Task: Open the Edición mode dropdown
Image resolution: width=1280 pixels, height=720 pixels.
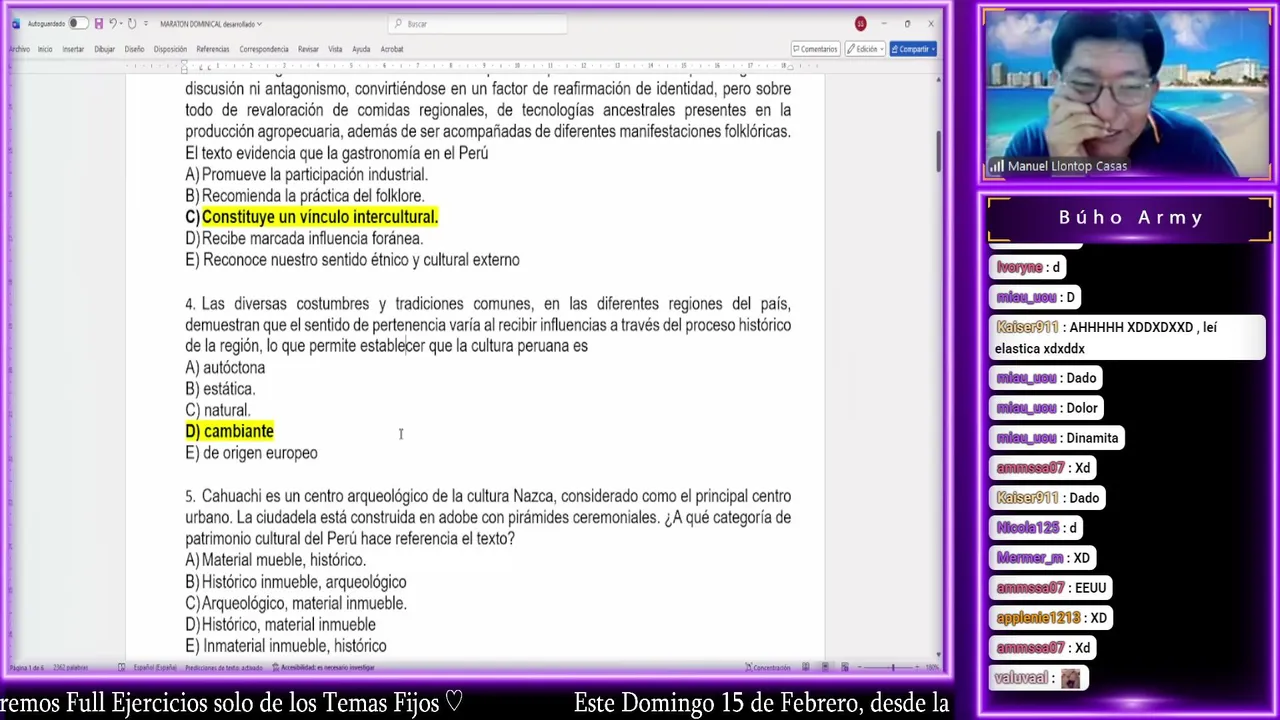Action: point(866,49)
